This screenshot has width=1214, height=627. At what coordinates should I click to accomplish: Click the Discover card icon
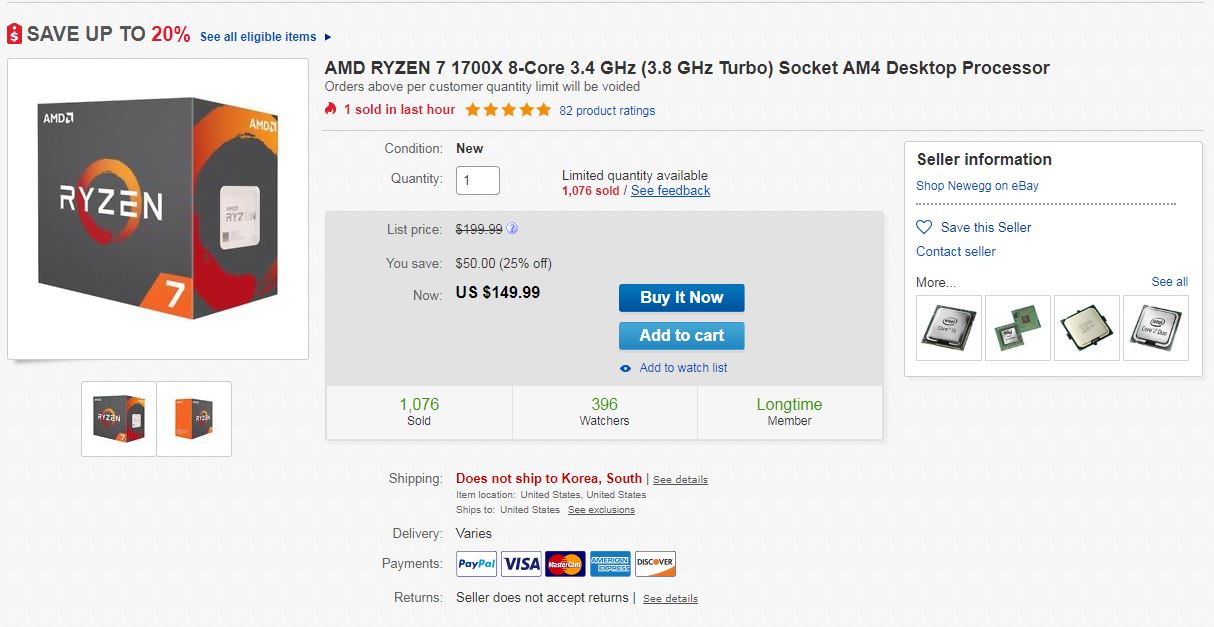[655, 564]
